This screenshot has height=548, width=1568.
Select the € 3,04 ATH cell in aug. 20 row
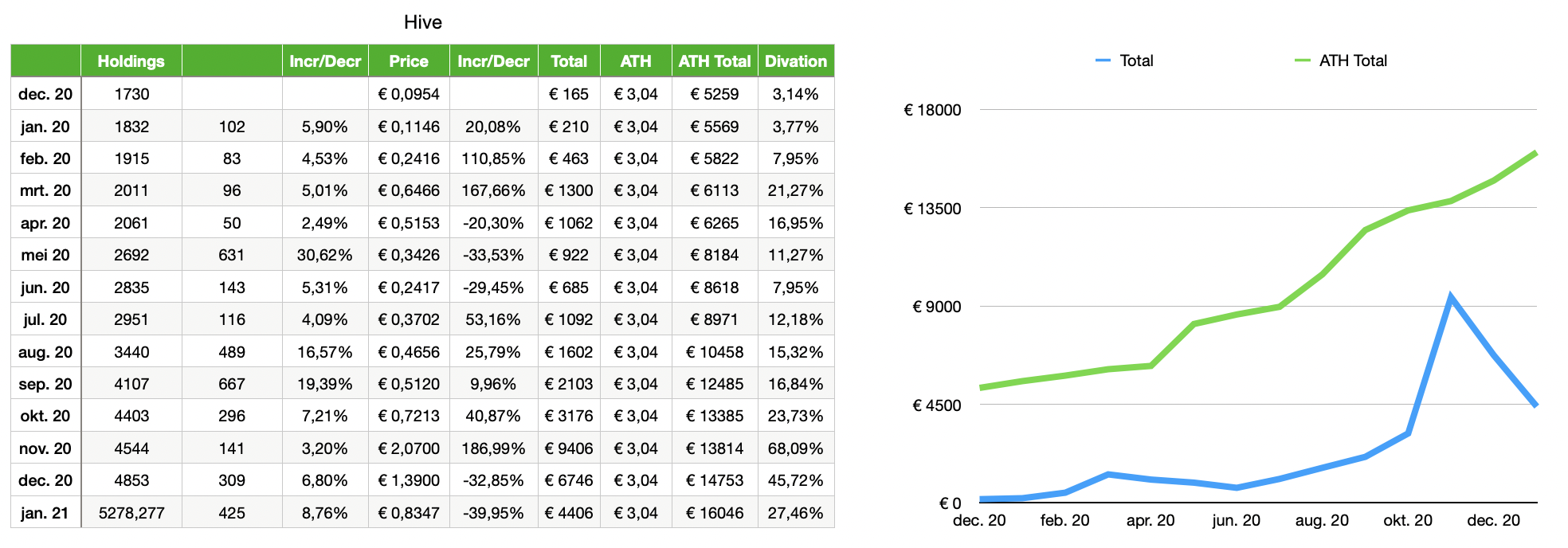636,352
